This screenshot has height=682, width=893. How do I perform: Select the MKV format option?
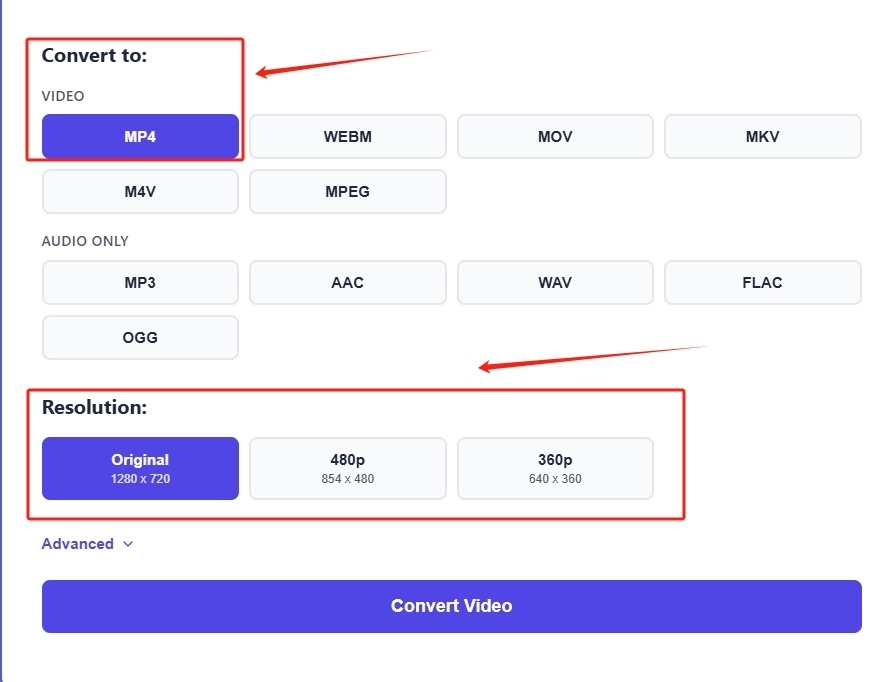coord(763,137)
